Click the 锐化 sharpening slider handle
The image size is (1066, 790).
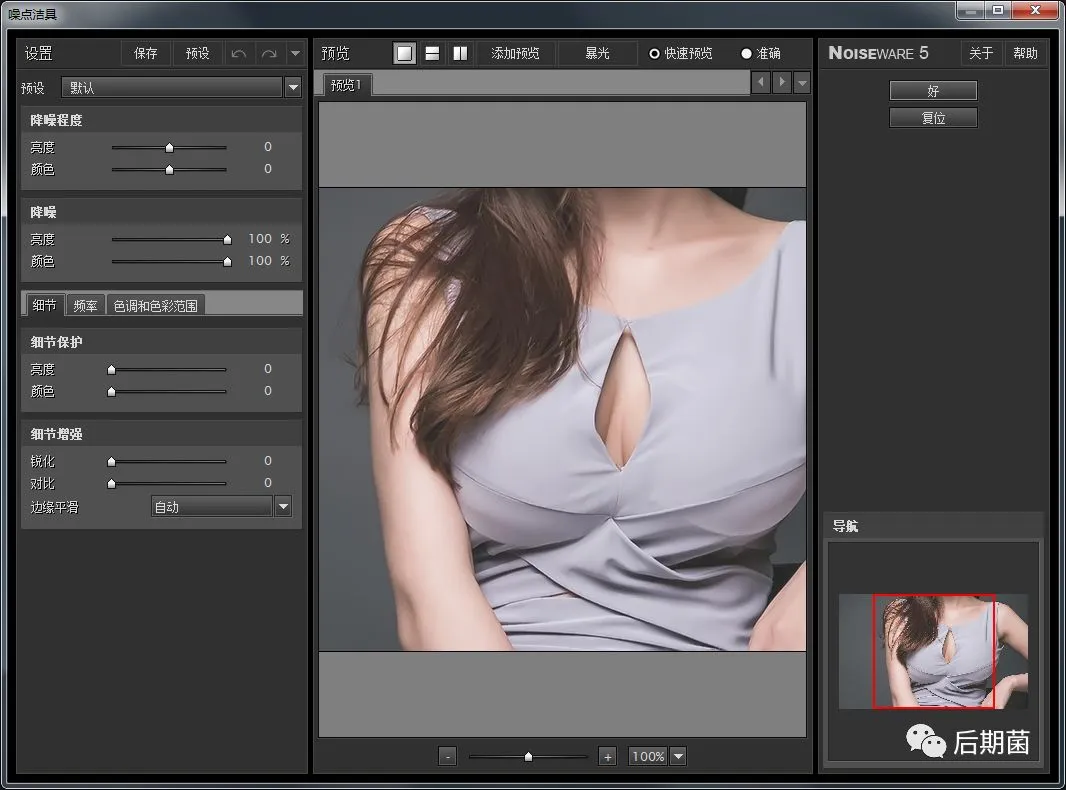(x=111, y=462)
